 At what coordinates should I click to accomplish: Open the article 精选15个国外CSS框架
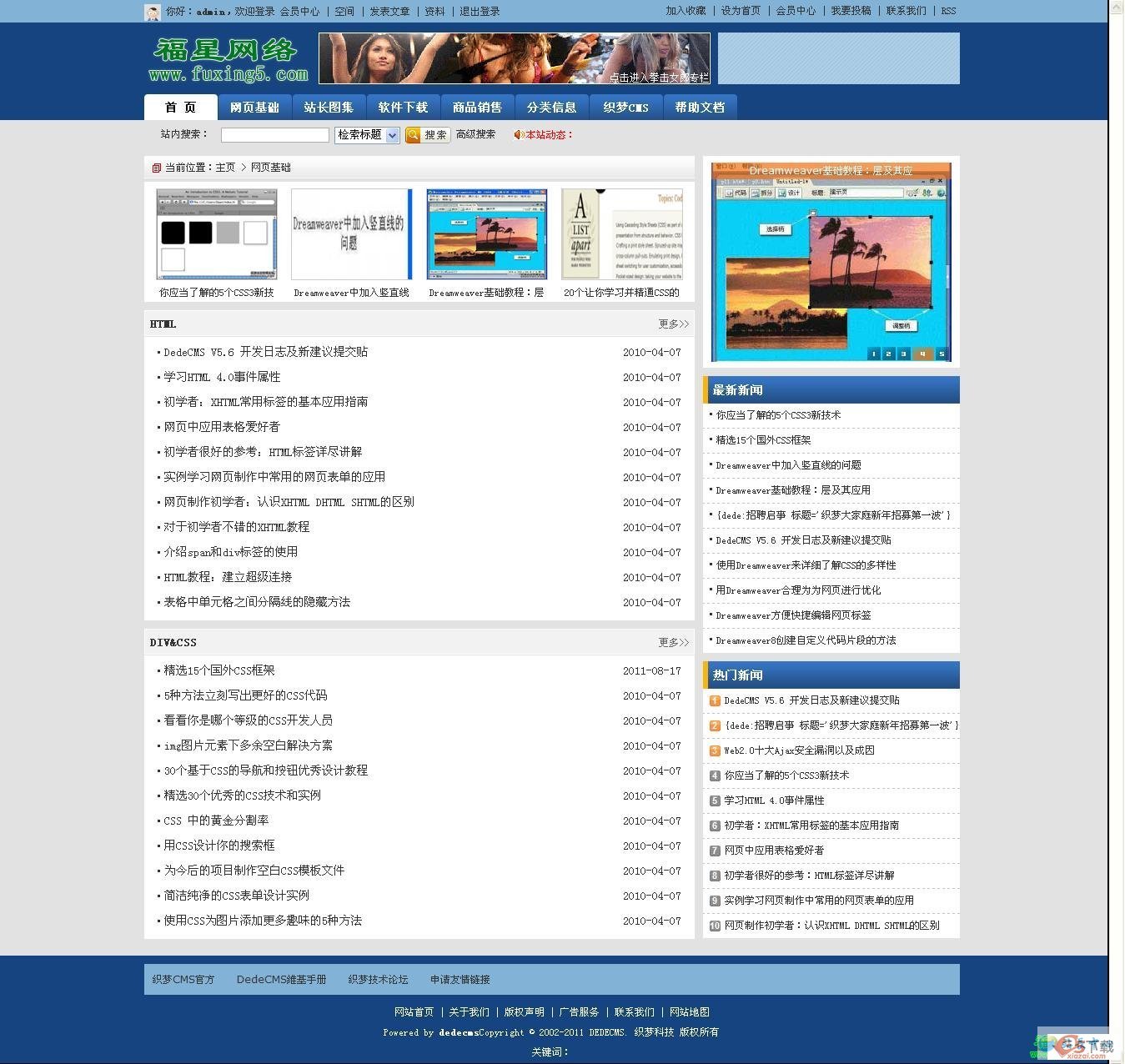pos(218,670)
